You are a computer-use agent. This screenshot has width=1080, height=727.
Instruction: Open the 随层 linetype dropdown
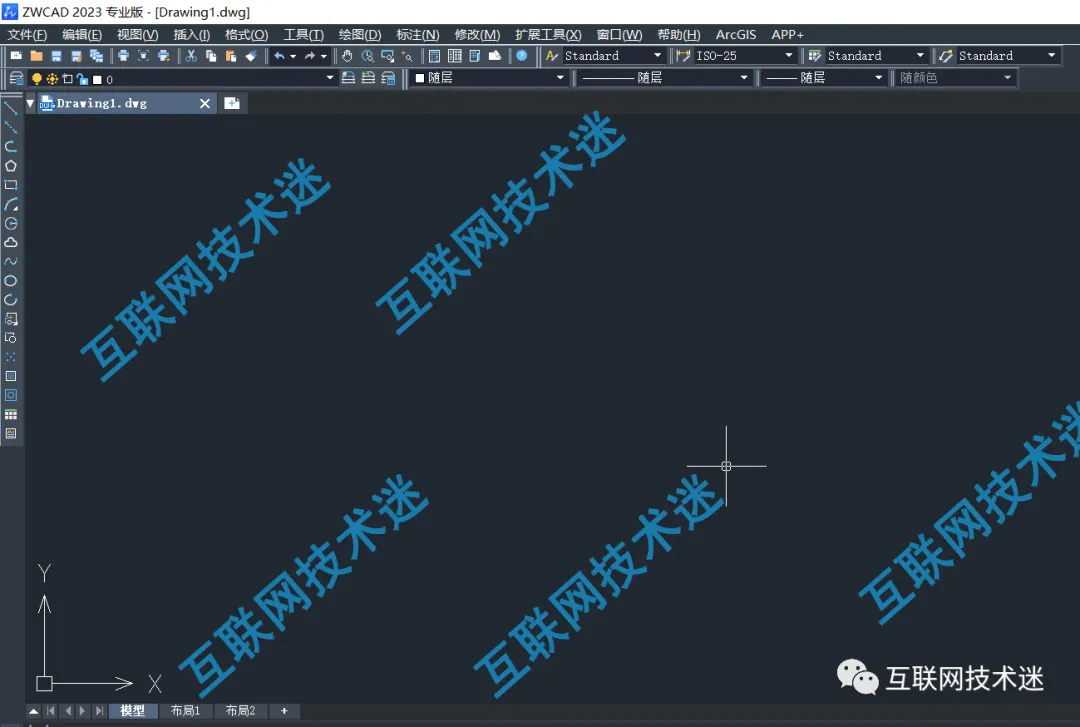click(744, 78)
